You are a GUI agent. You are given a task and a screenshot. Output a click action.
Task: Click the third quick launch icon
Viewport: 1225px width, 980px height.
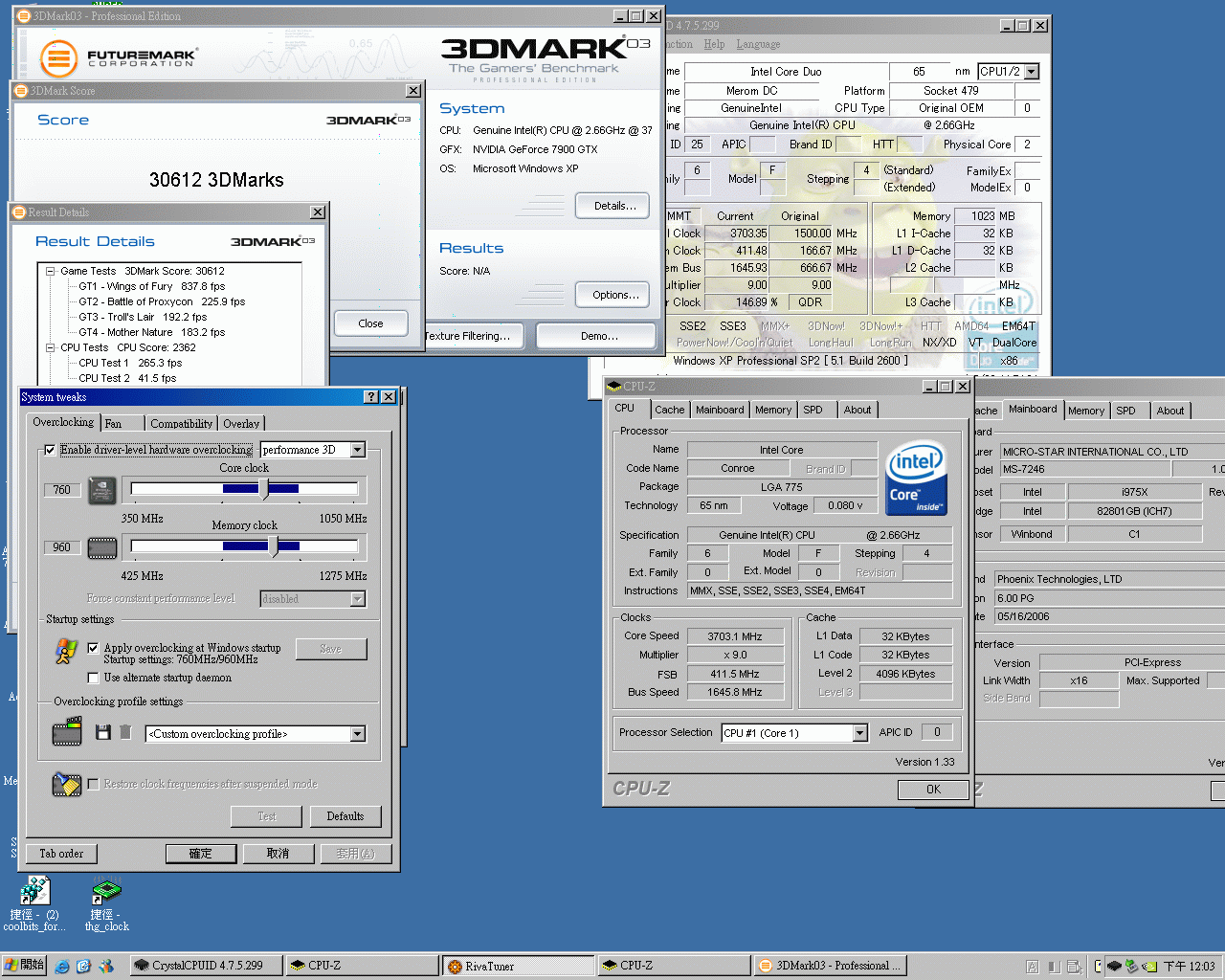coord(106,967)
